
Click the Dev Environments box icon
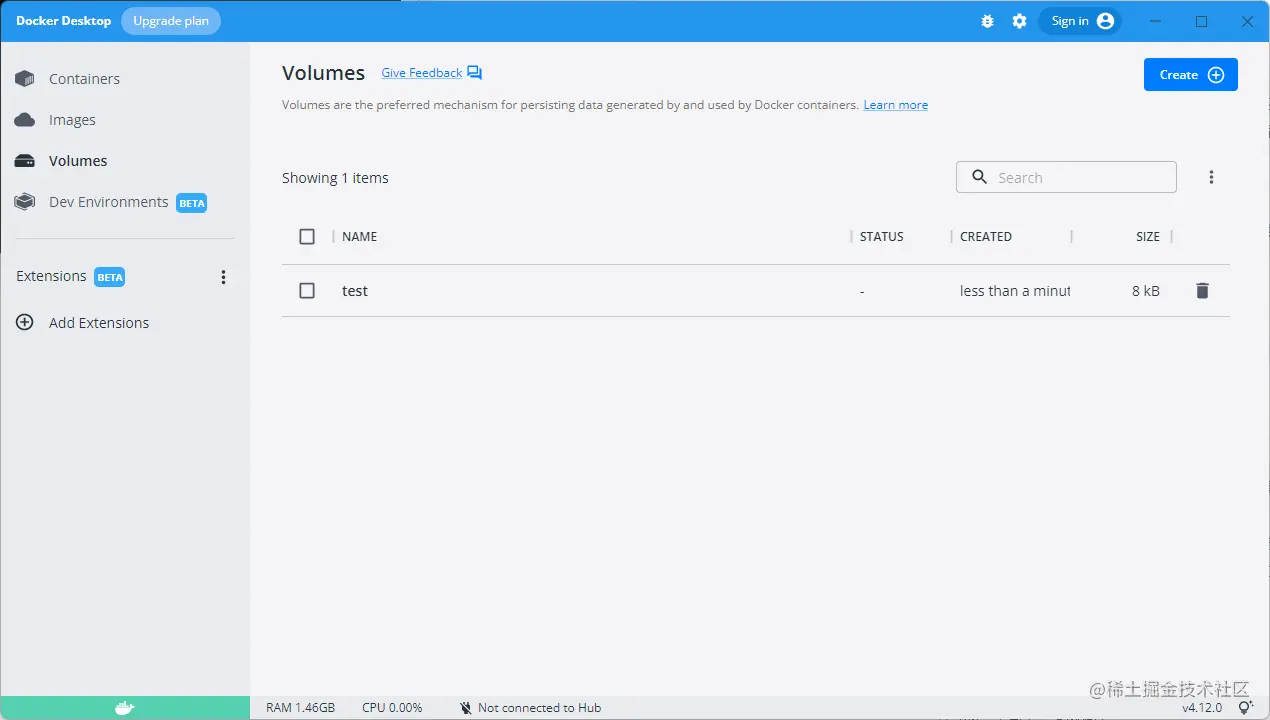tap(25, 202)
